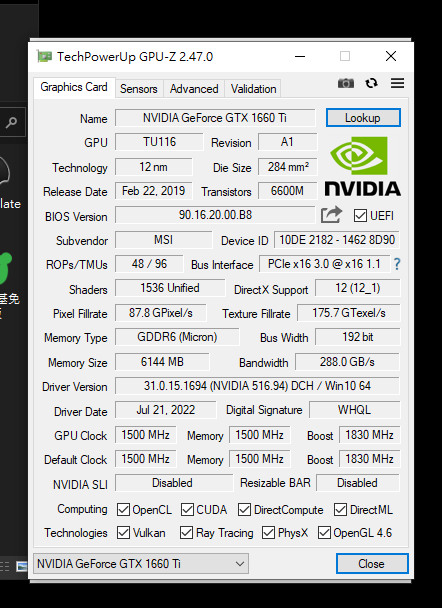Click the search magnifier in background window
This screenshot has height=608, width=442.
coord(11,123)
